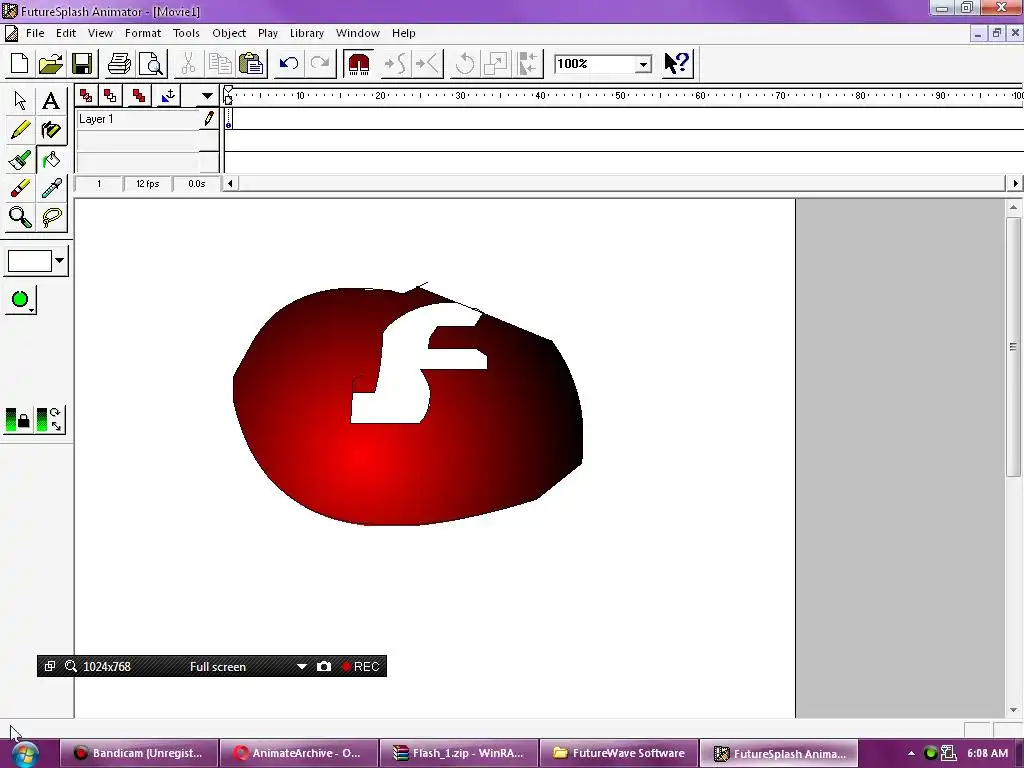This screenshot has width=1024, height=768.
Task: Open the Library menu
Action: coord(307,33)
